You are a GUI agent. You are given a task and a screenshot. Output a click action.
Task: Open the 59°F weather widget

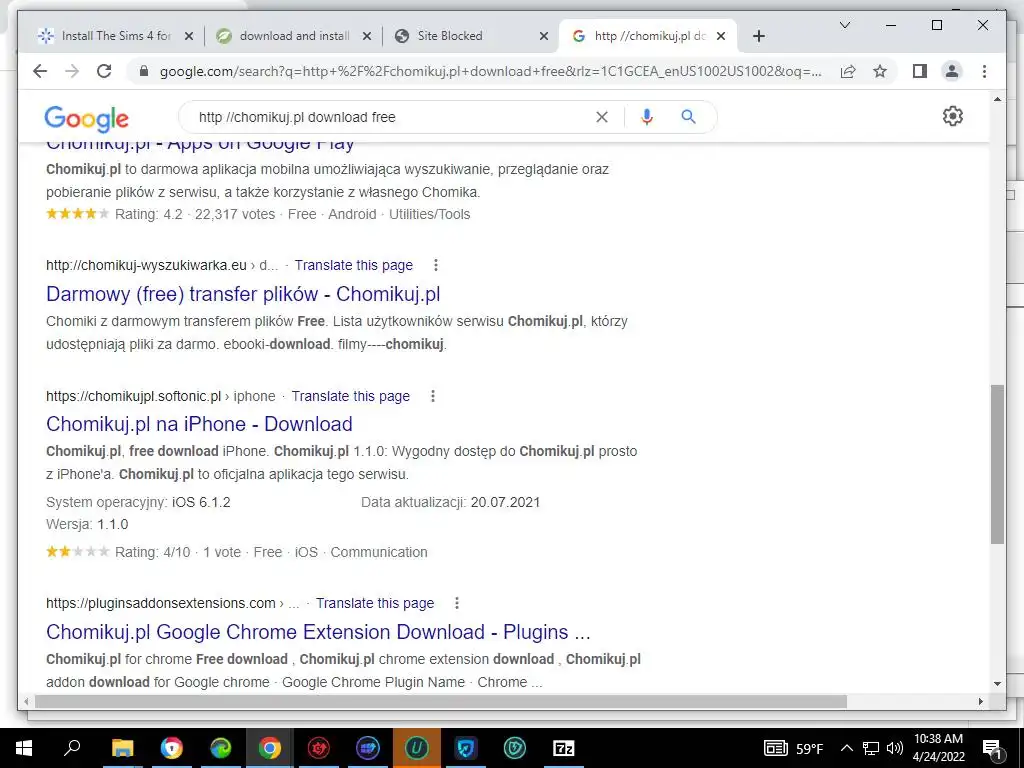(x=793, y=748)
